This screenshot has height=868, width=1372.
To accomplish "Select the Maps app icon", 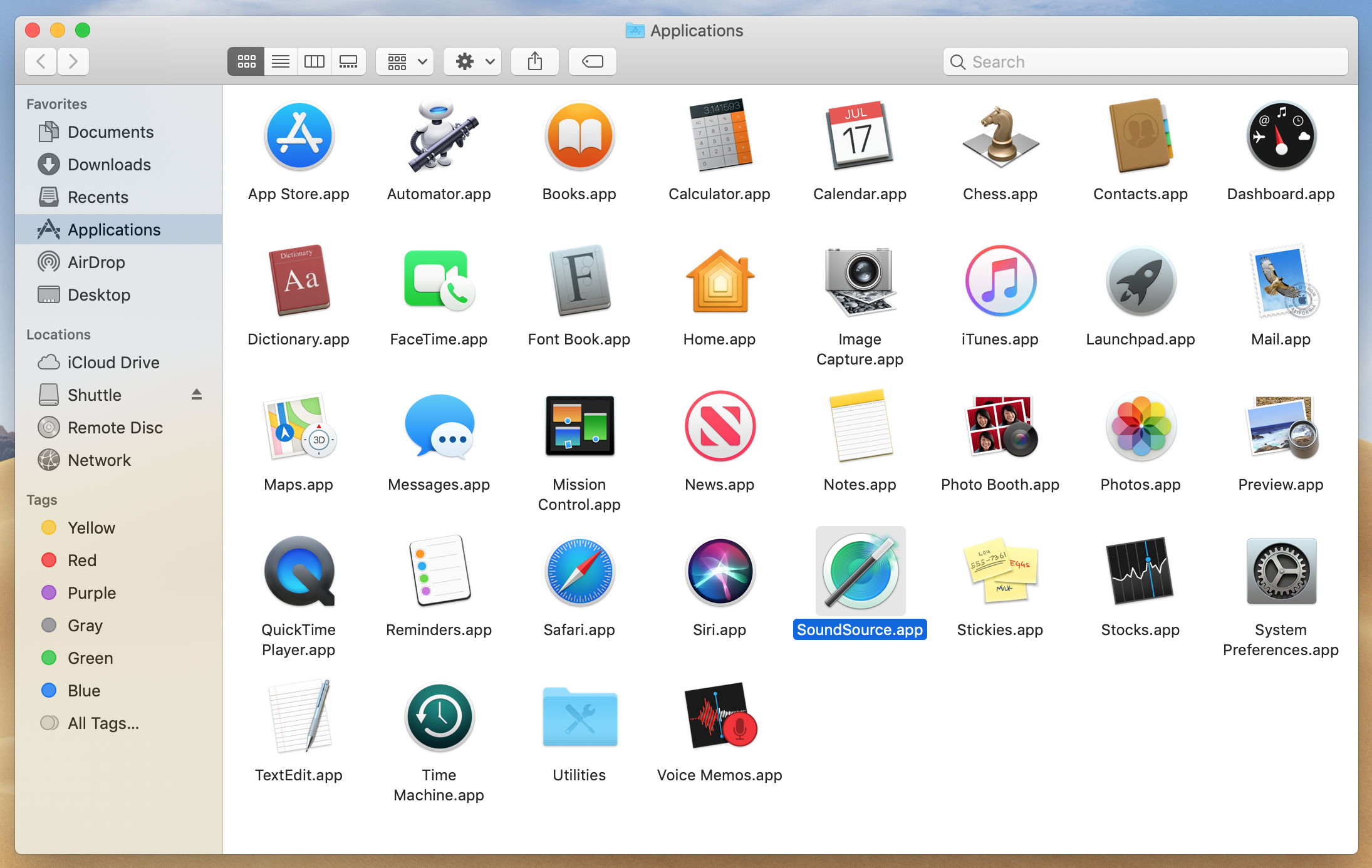I will [299, 426].
